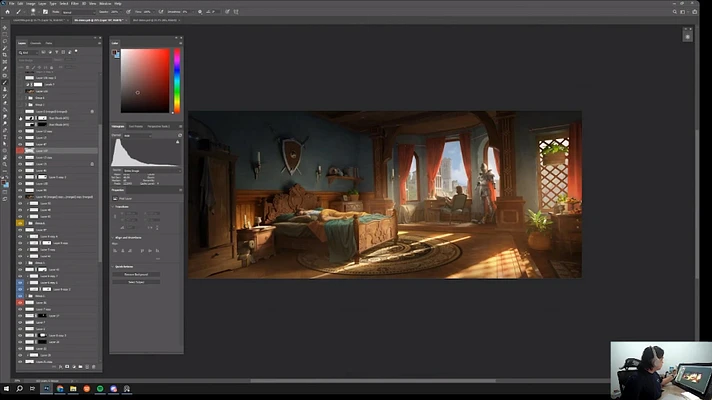The width and height of the screenshot is (712, 400).
Task: Open the Image menu
Action: tap(30, 3)
